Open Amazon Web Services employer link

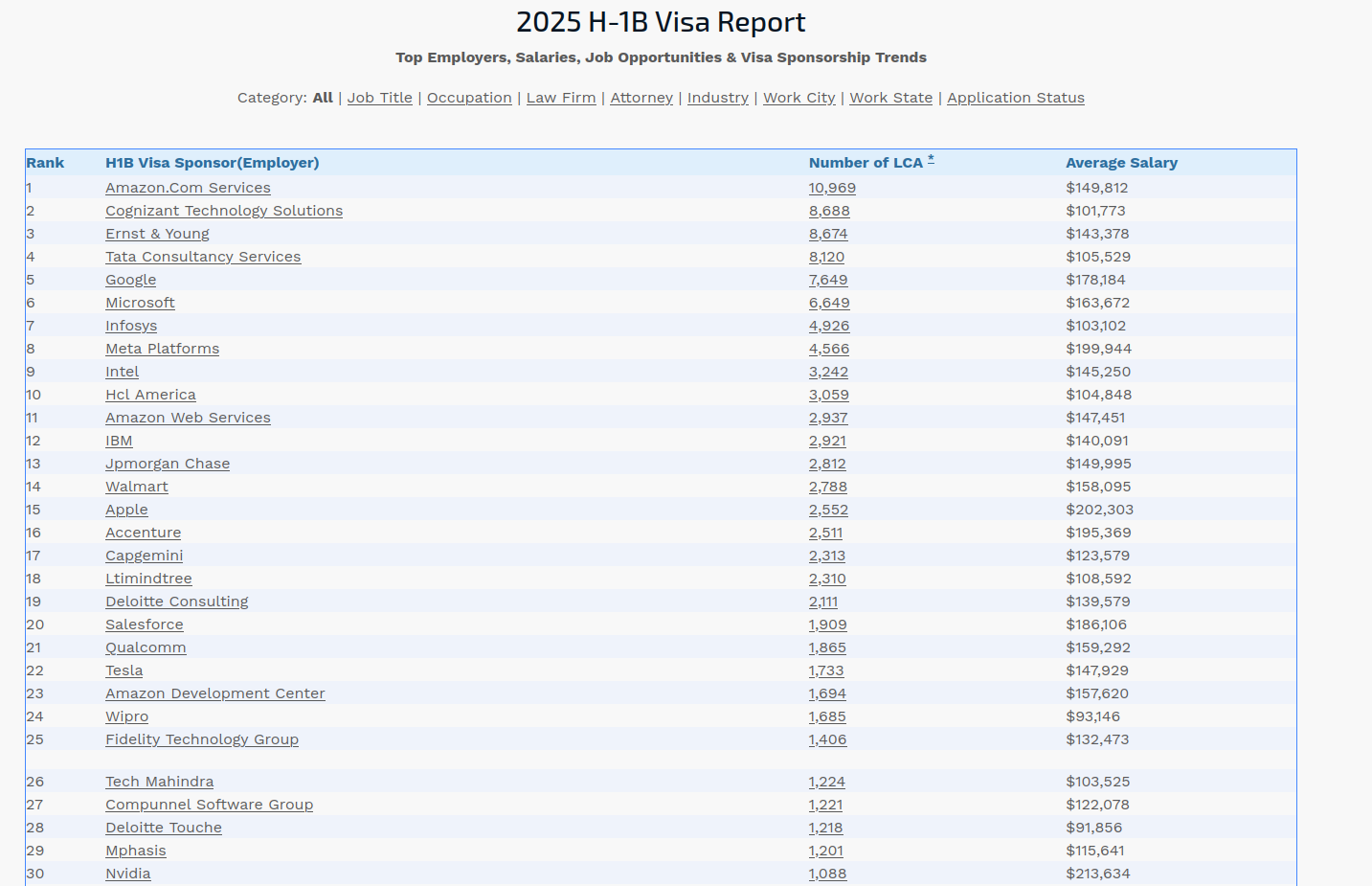188,418
